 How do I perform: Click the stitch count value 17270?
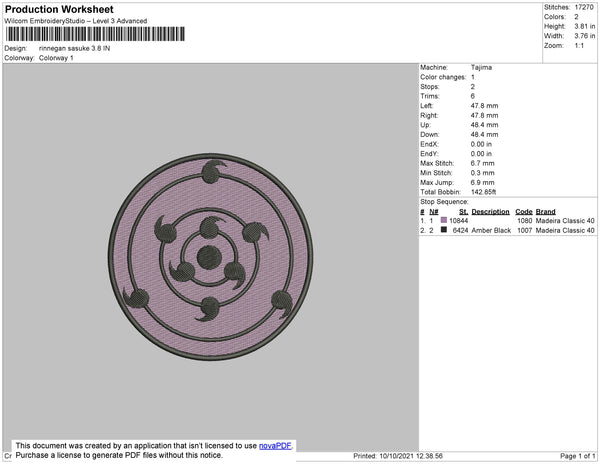584,7
